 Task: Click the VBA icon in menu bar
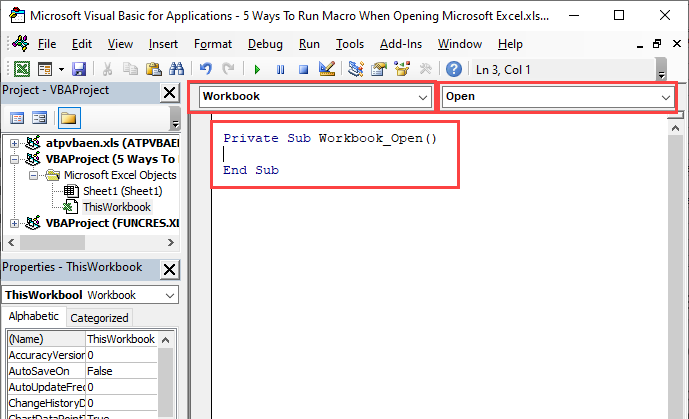point(21,43)
